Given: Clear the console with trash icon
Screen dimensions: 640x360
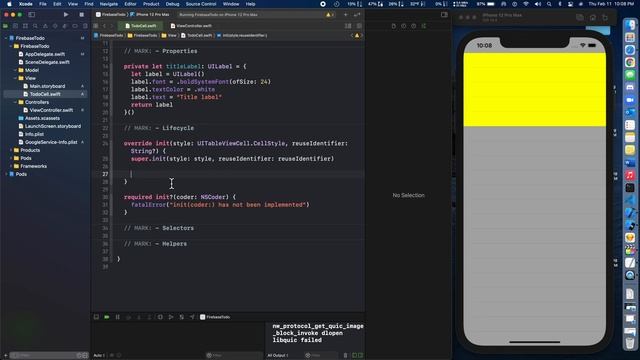Looking at the screenshot, I should [x=345, y=356].
